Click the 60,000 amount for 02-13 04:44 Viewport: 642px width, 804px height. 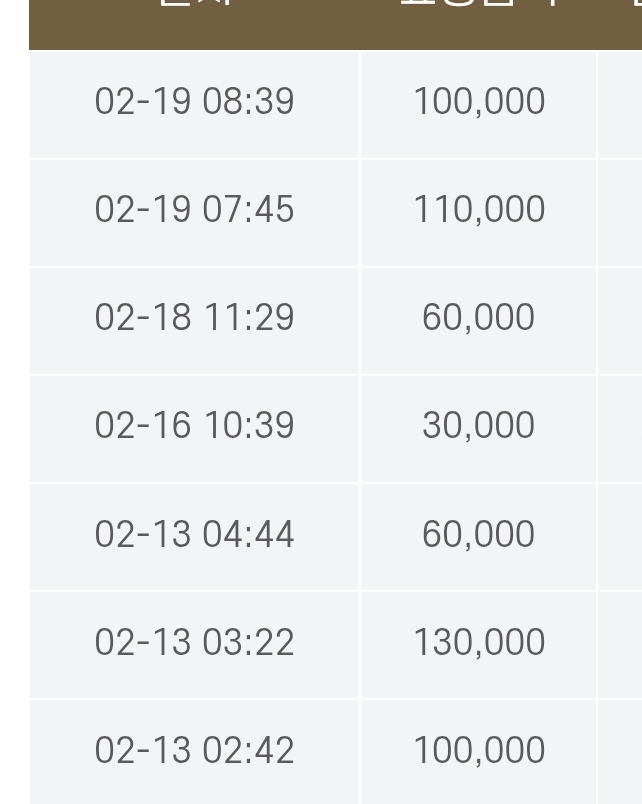(x=478, y=534)
